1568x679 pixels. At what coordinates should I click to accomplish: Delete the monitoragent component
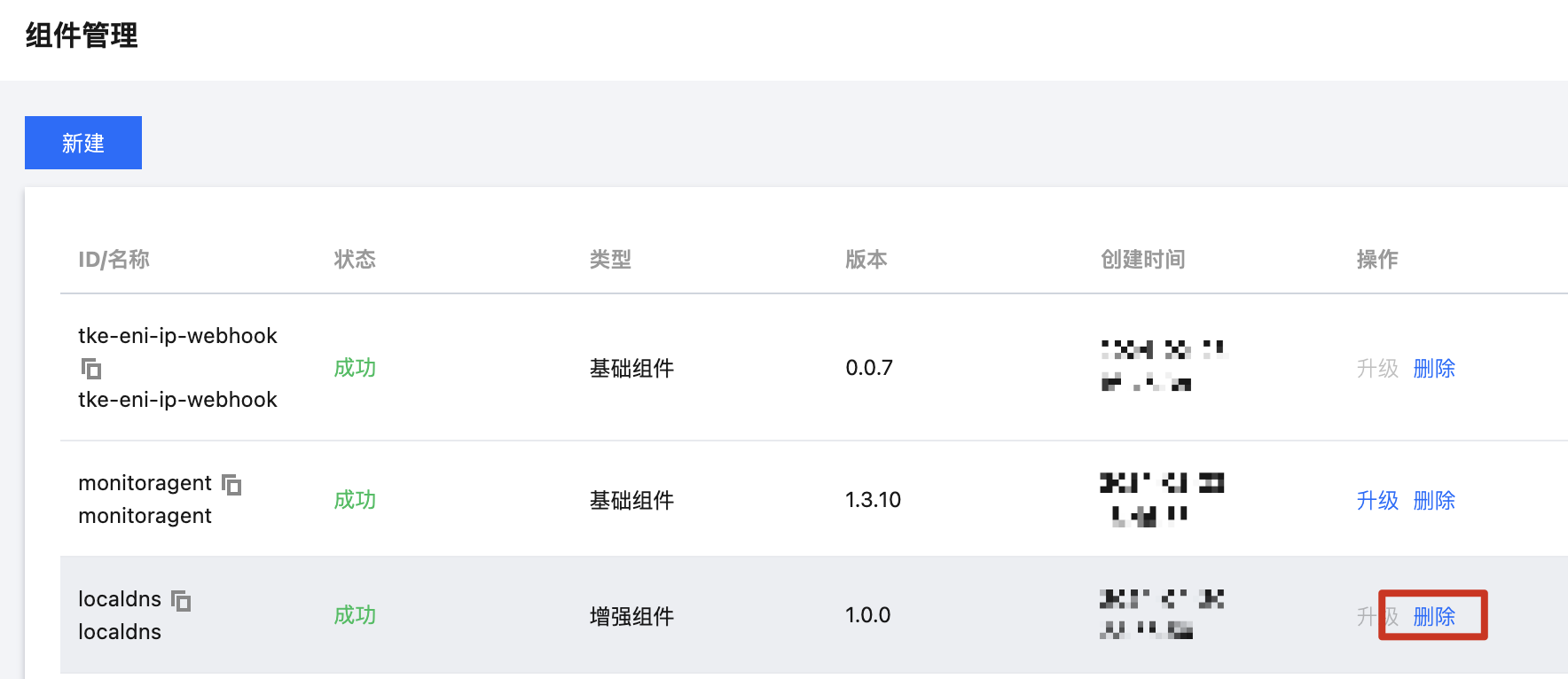1433,500
